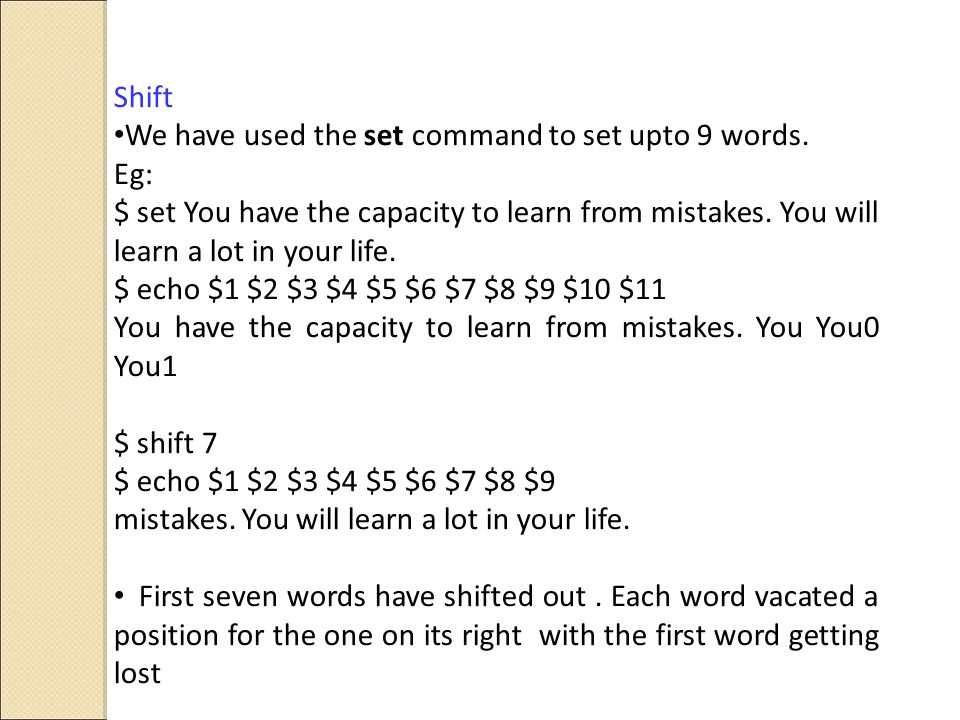The height and width of the screenshot is (720, 960).
Task: Click the tan textured left sidebar
Action: (53, 360)
